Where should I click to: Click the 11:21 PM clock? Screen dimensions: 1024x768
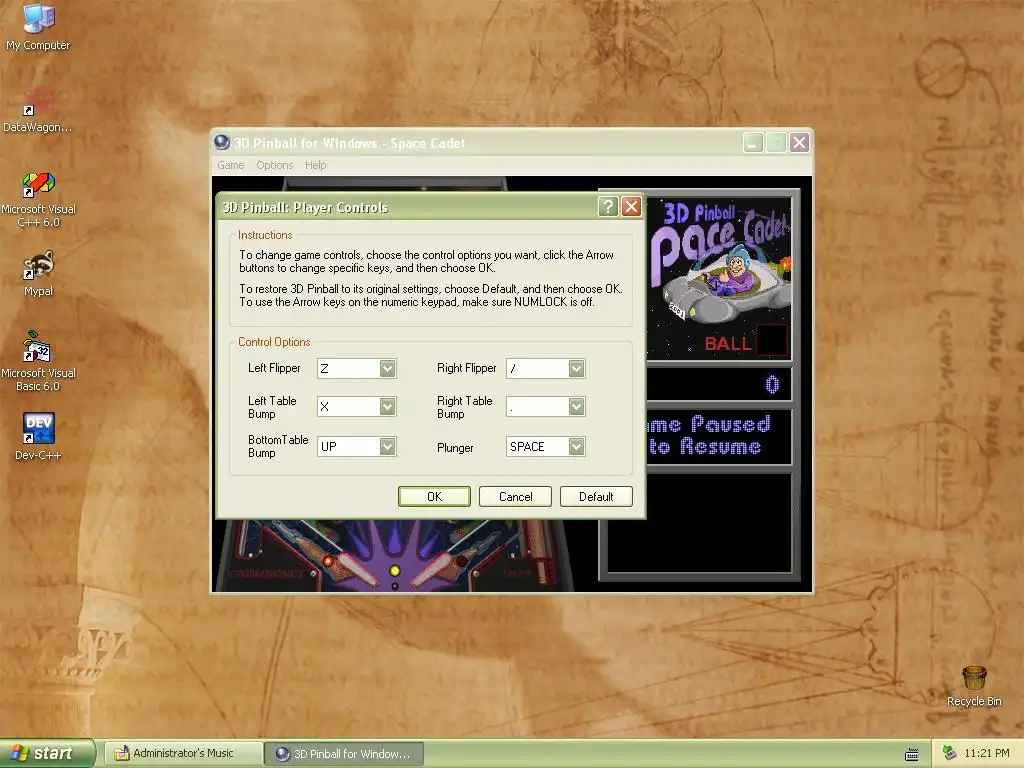coord(987,754)
